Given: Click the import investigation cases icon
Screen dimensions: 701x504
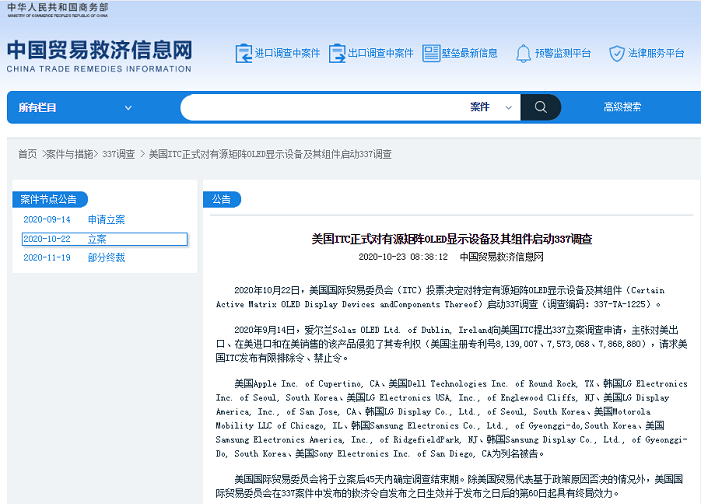Looking at the screenshot, I should tap(244, 54).
